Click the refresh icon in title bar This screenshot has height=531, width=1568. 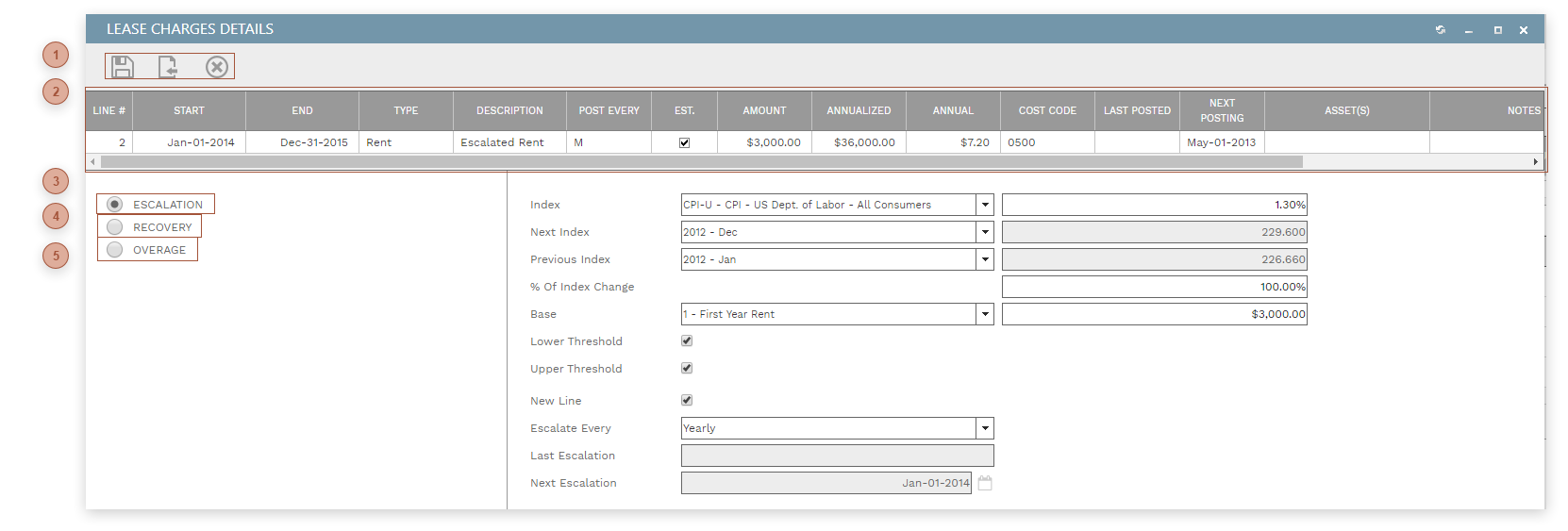[1441, 30]
